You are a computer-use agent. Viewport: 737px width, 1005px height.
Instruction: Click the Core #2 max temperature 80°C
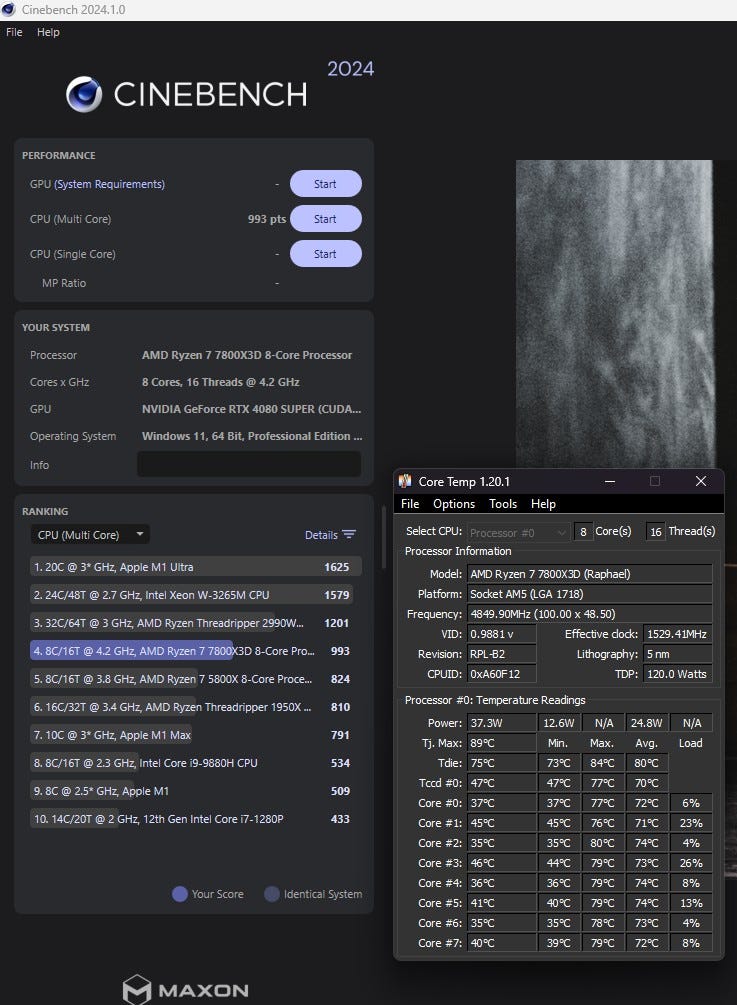tap(602, 843)
